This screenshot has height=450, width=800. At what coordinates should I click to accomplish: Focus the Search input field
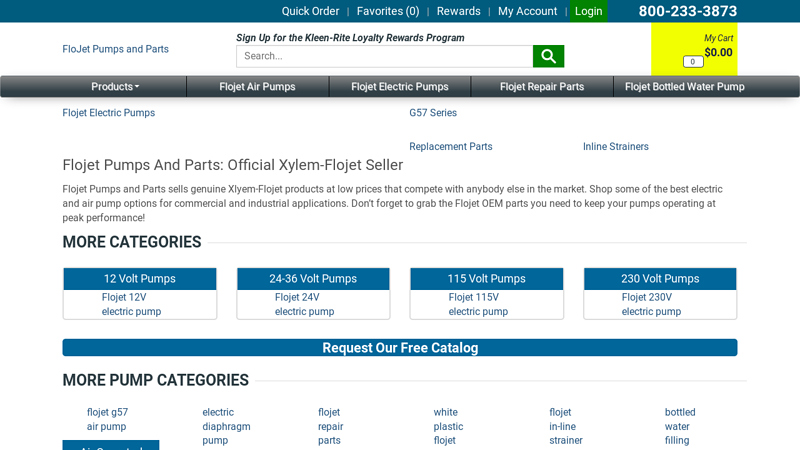pyautogui.click(x=385, y=56)
